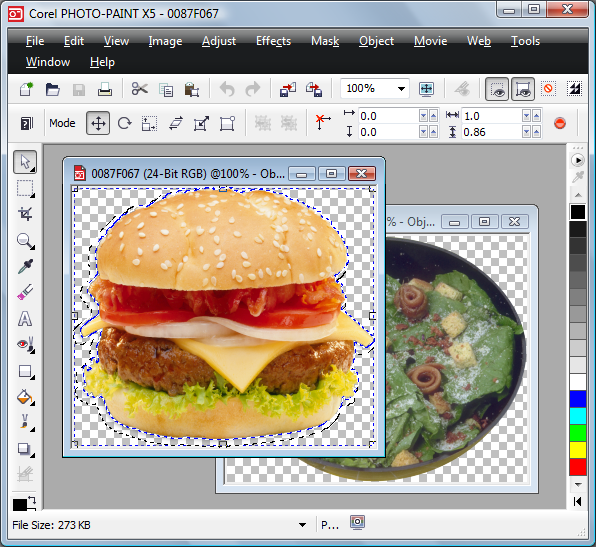Screen dimensions: 596x547
Task: Click the Redo arrow icon
Action: (x=253, y=90)
